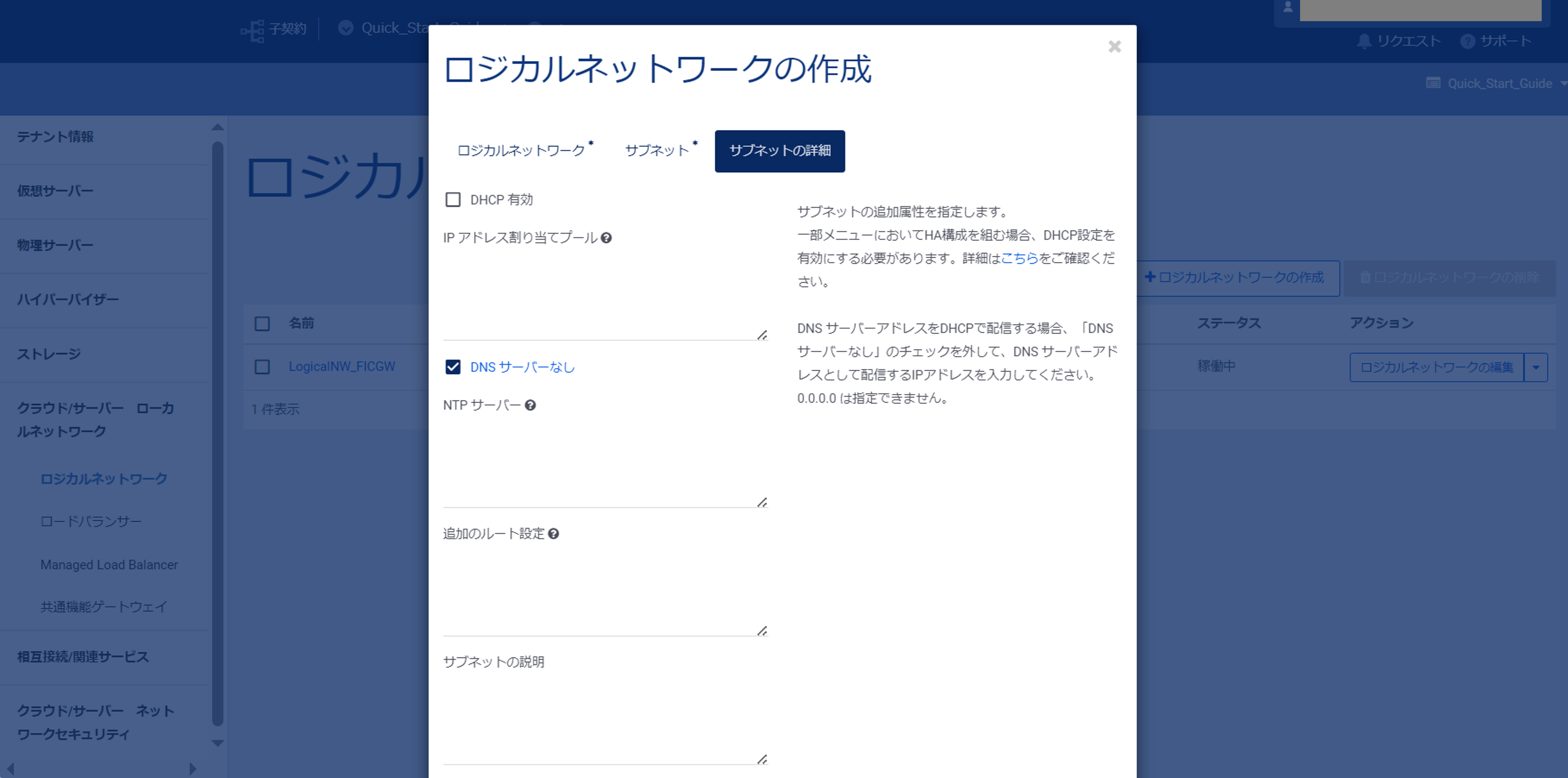Screen dimensions: 1568x778
Task: Select 共通機能ゲートウェイ in the sidebar
Action: (104, 606)
